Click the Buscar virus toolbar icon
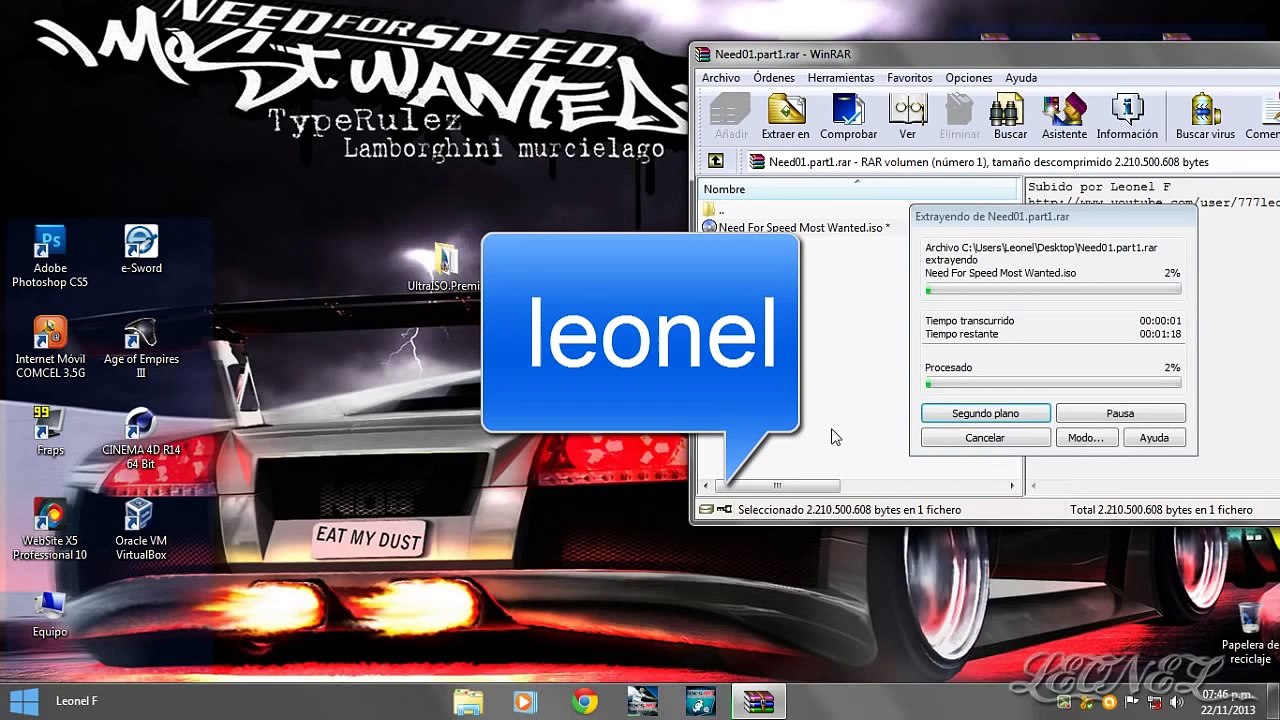The image size is (1280, 720). 1205,116
